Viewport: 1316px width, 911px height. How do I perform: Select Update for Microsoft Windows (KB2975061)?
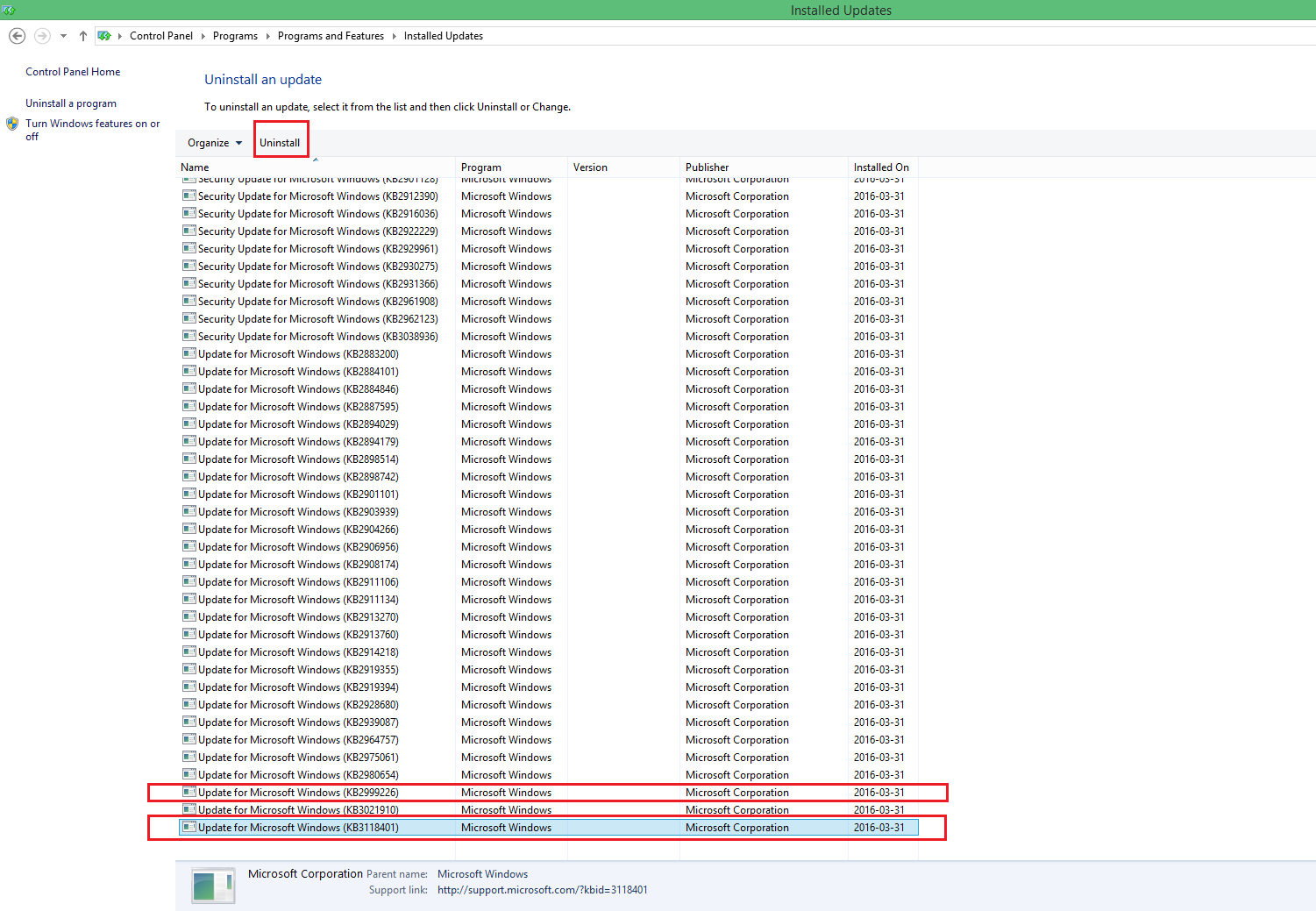[x=549, y=758]
